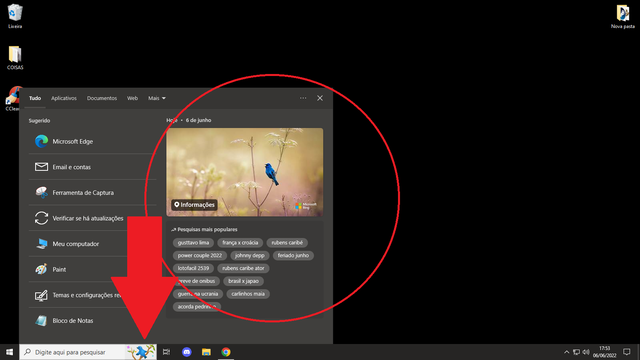Viewport: 640px width, 360px height.
Task: Search for frança x croácia
Action: (x=240, y=242)
